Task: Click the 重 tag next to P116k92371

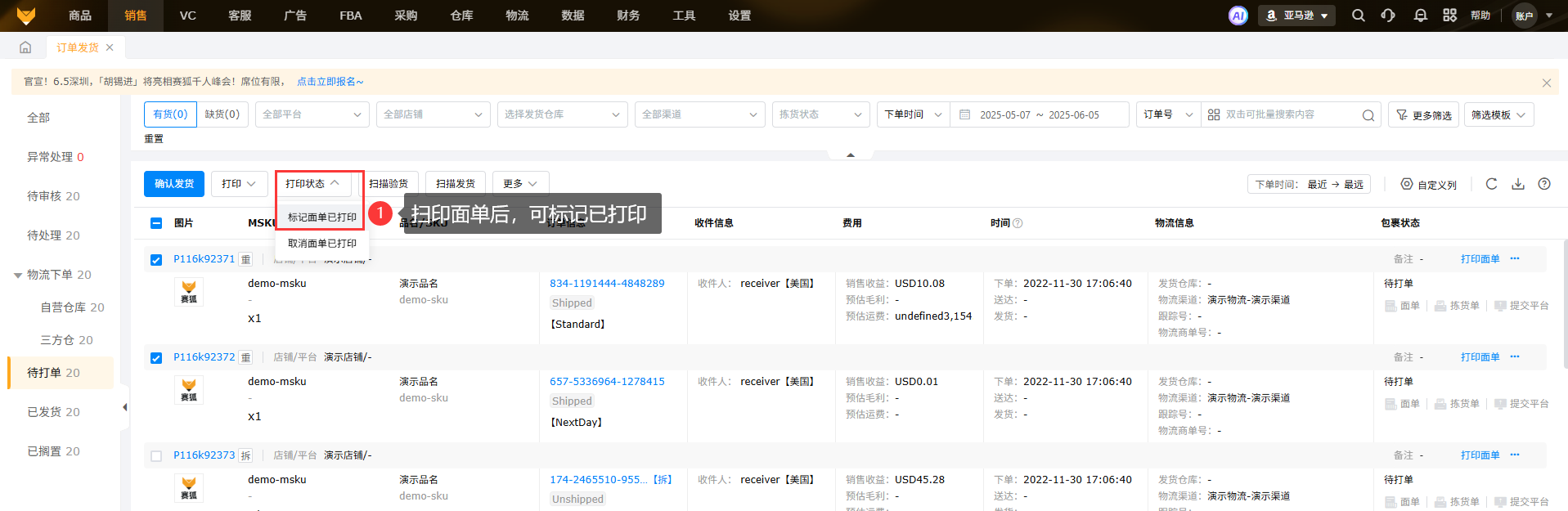Action: click(x=245, y=259)
